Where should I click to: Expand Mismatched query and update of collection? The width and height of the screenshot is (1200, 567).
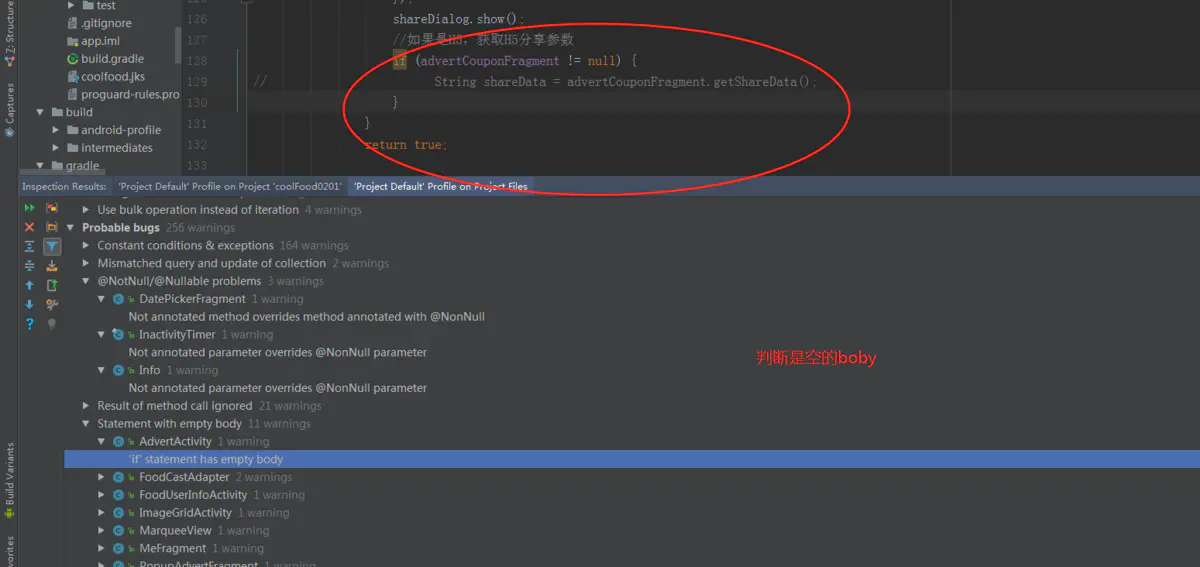pos(86,264)
